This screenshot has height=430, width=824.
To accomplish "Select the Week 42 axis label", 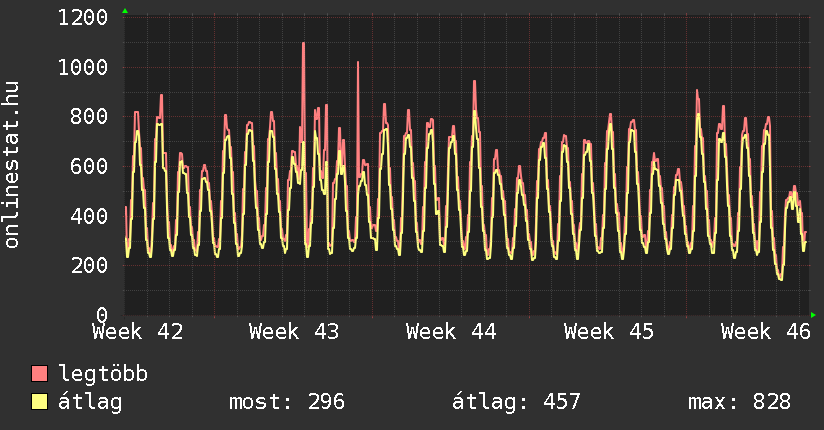I will click(138, 331).
